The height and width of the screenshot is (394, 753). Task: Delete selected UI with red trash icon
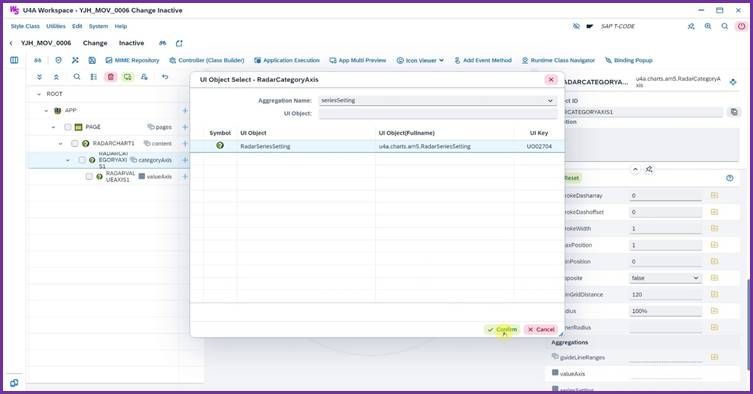click(111, 77)
